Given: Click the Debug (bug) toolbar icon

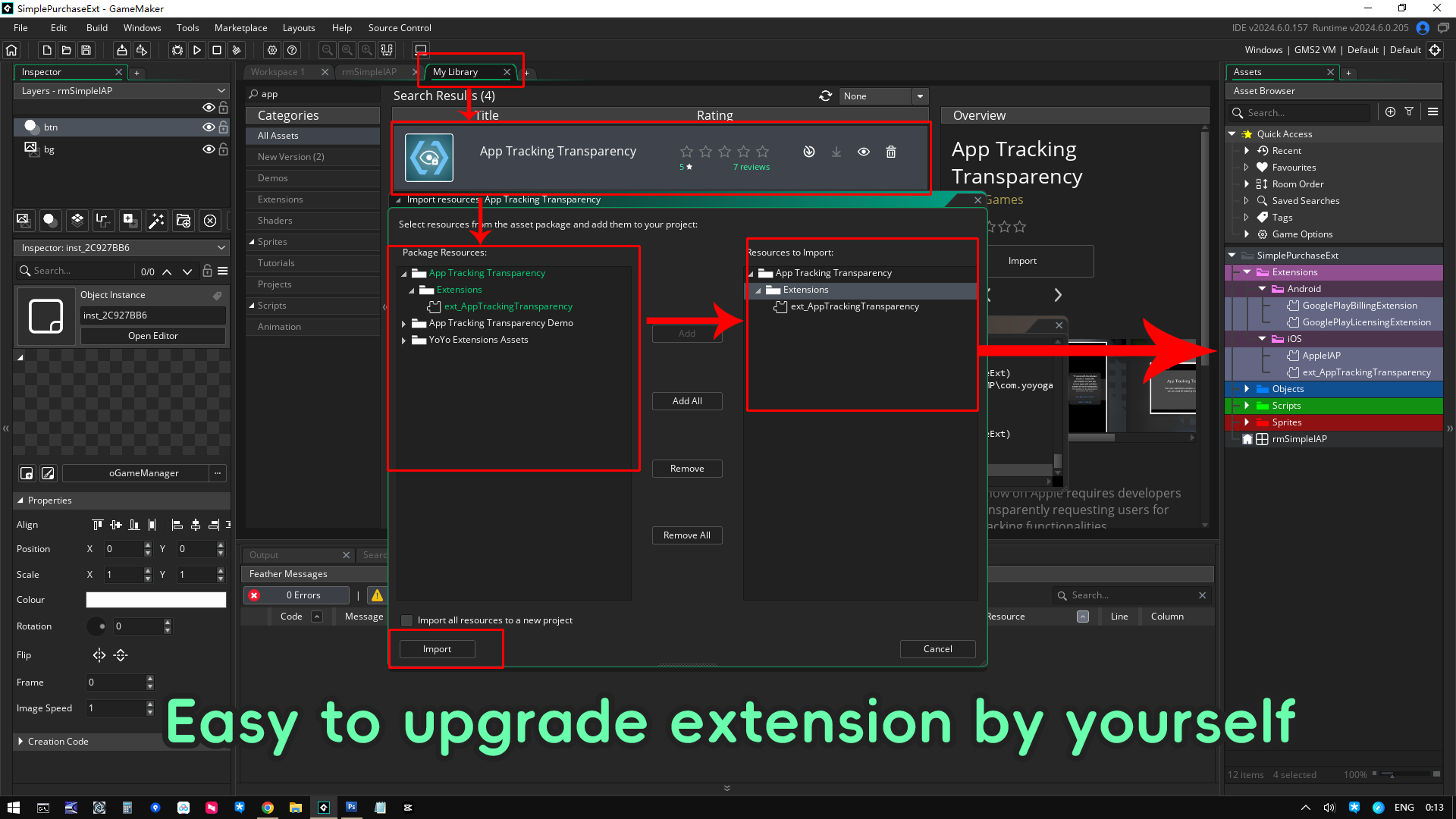Looking at the screenshot, I should [177, 50].
